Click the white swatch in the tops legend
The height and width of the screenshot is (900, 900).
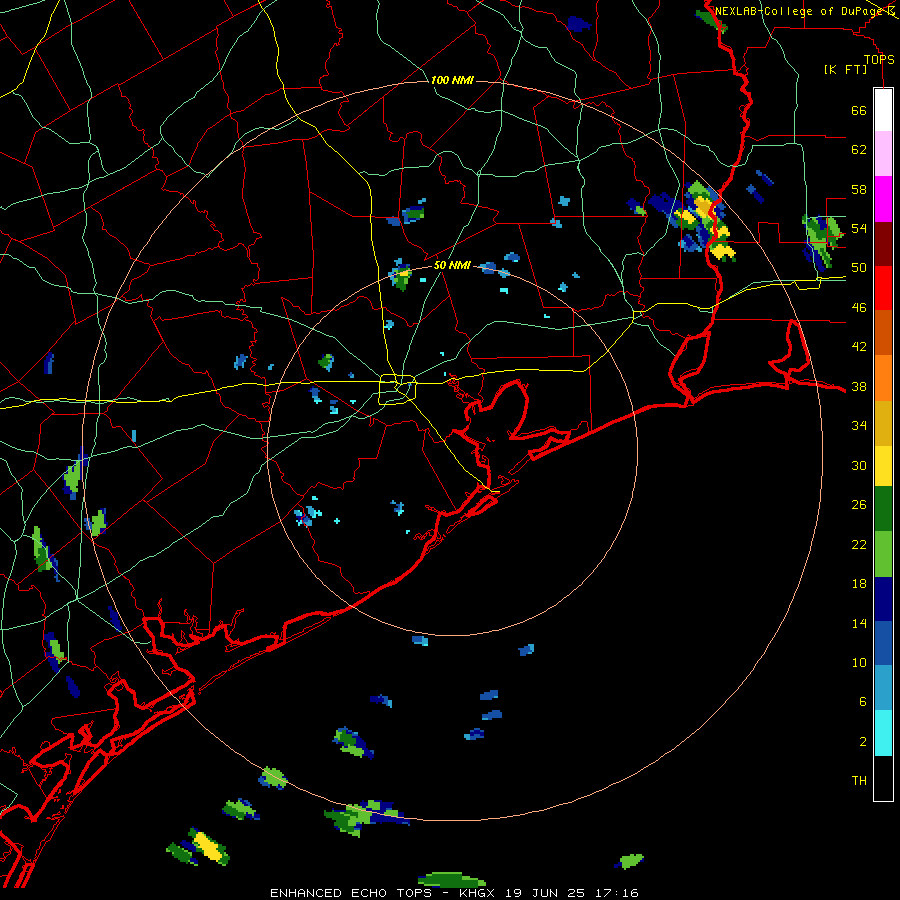(883, 110)
